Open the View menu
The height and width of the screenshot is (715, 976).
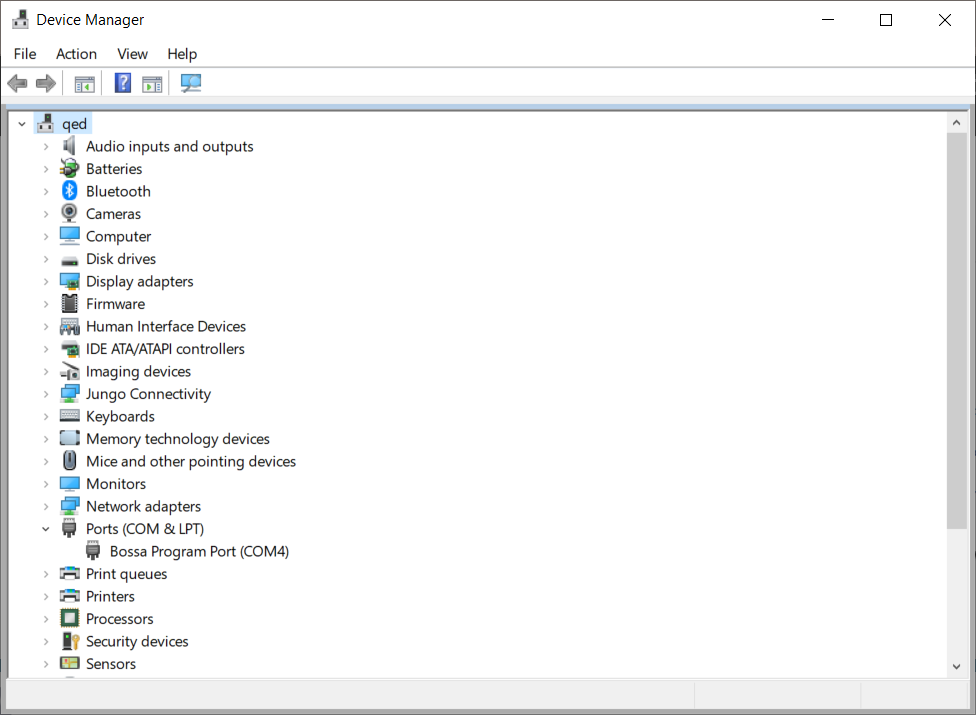[x=133, y=54]
